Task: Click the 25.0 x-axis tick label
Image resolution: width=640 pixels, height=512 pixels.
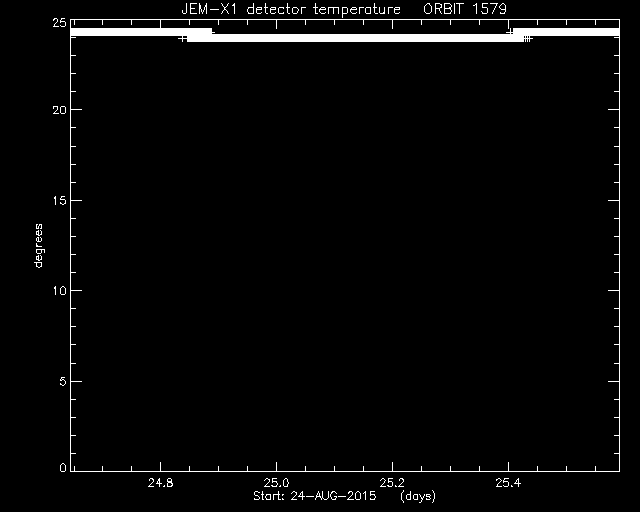Action: point(276,483)
